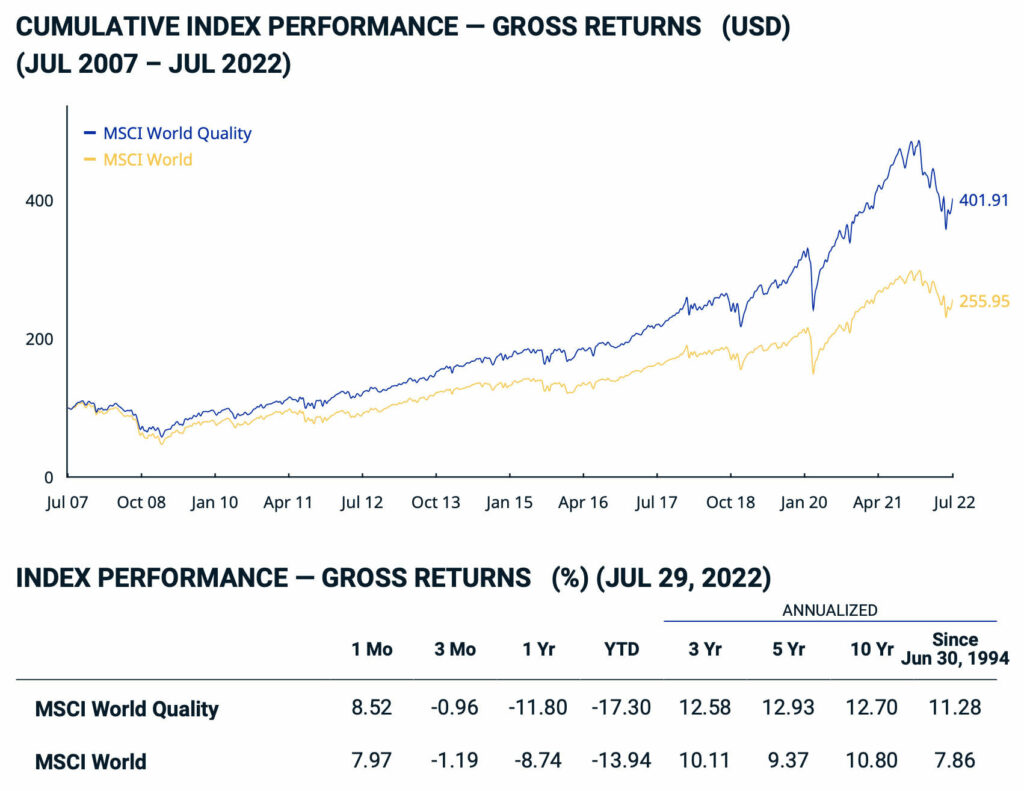Image resolution: width=1024 pixels, height=791 pixels.
Task: Click the MSCI World legend label
Action: [148, 160]
